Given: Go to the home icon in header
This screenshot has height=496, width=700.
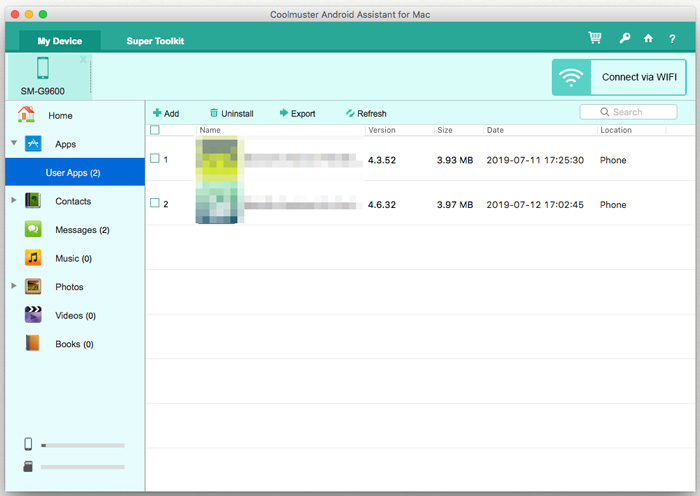Looking at the screenshot, I should 648,38.
